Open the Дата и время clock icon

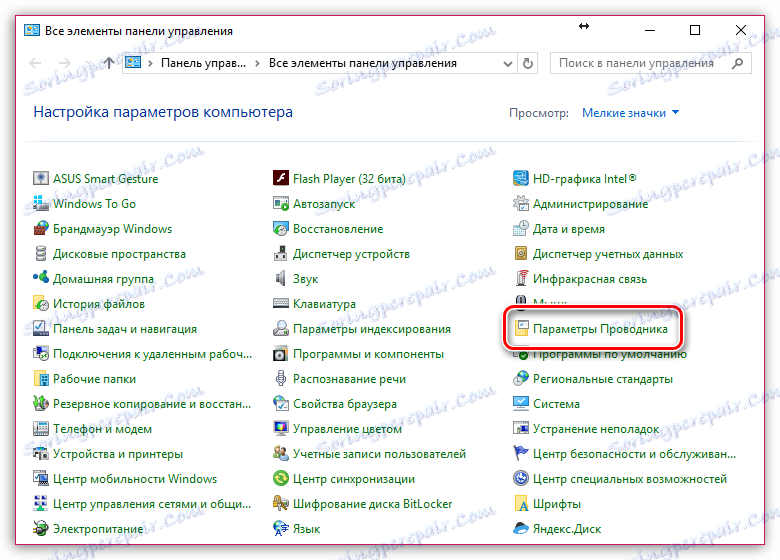pyautogui.click(x=521, y=228)
